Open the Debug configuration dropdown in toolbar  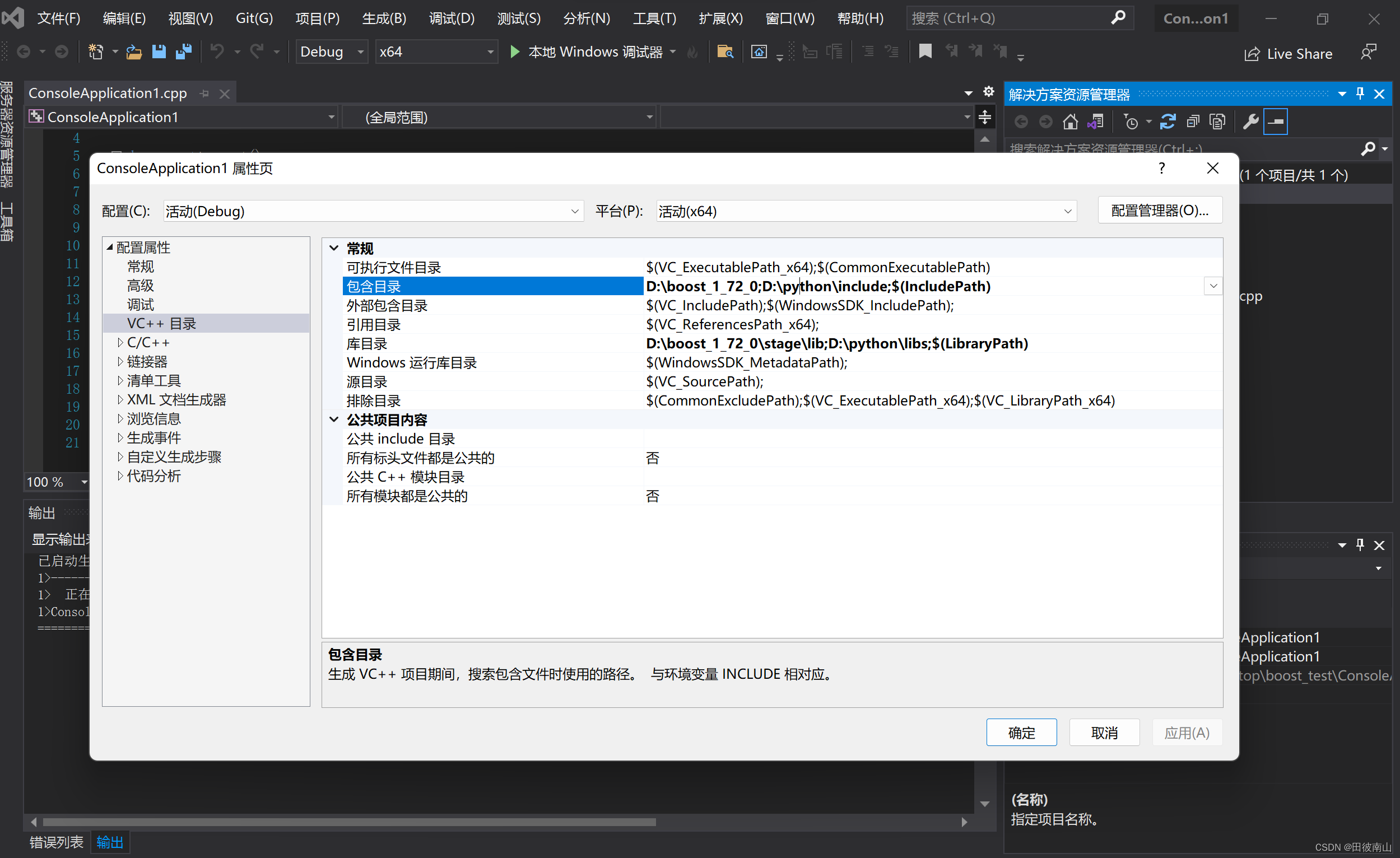tap(332, 52)
